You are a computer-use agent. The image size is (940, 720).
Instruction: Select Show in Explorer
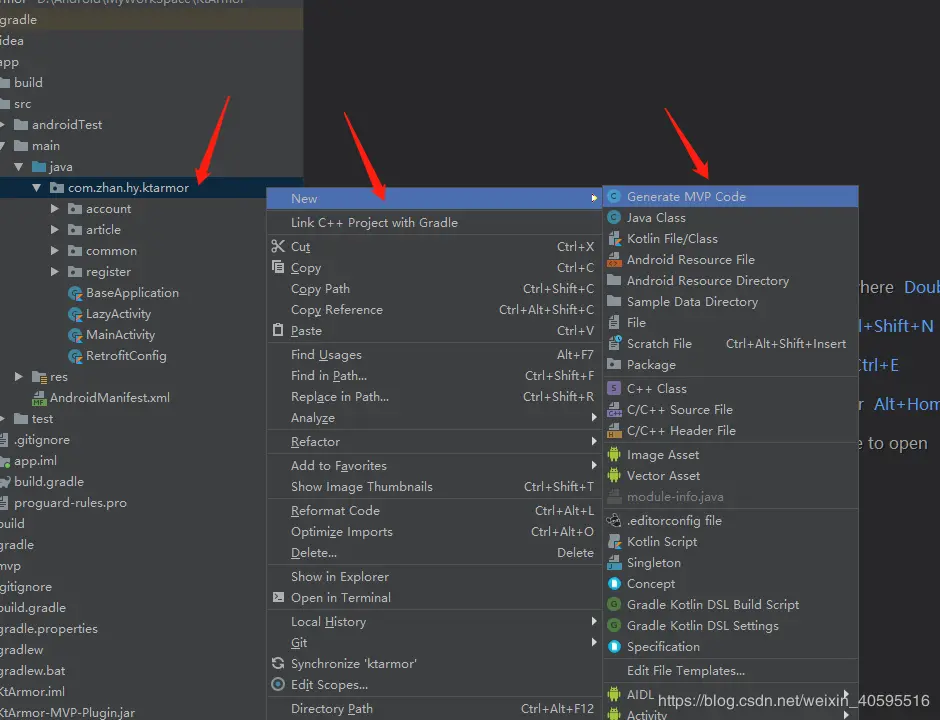point(434,576)
